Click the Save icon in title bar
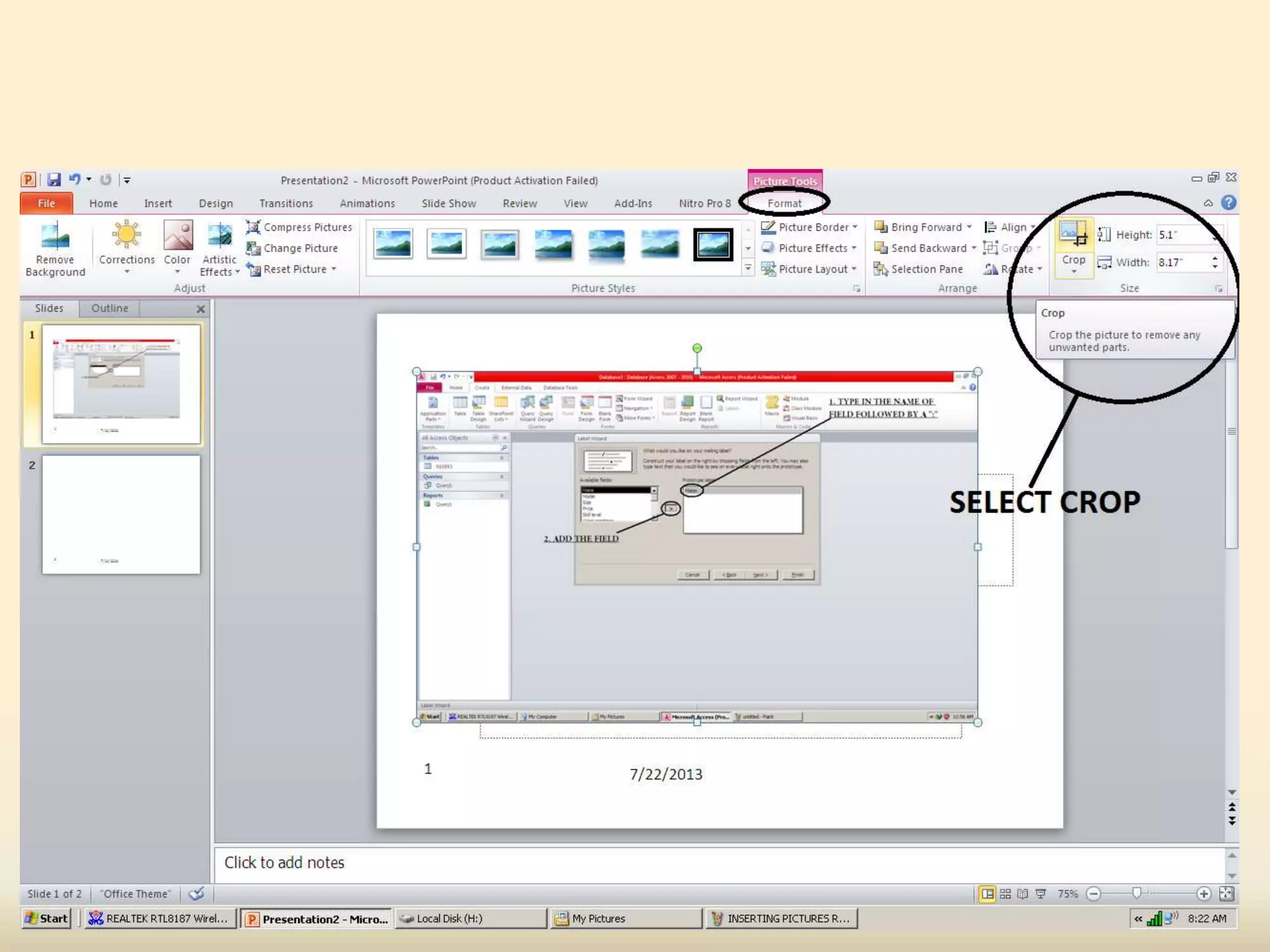The height and width of the screenshot is (952, 1270). pos(54,180)
